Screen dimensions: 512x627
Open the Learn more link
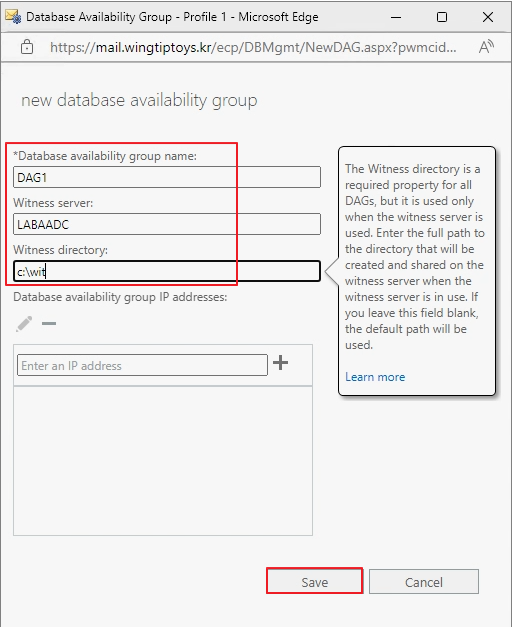(x=375, y=377)
